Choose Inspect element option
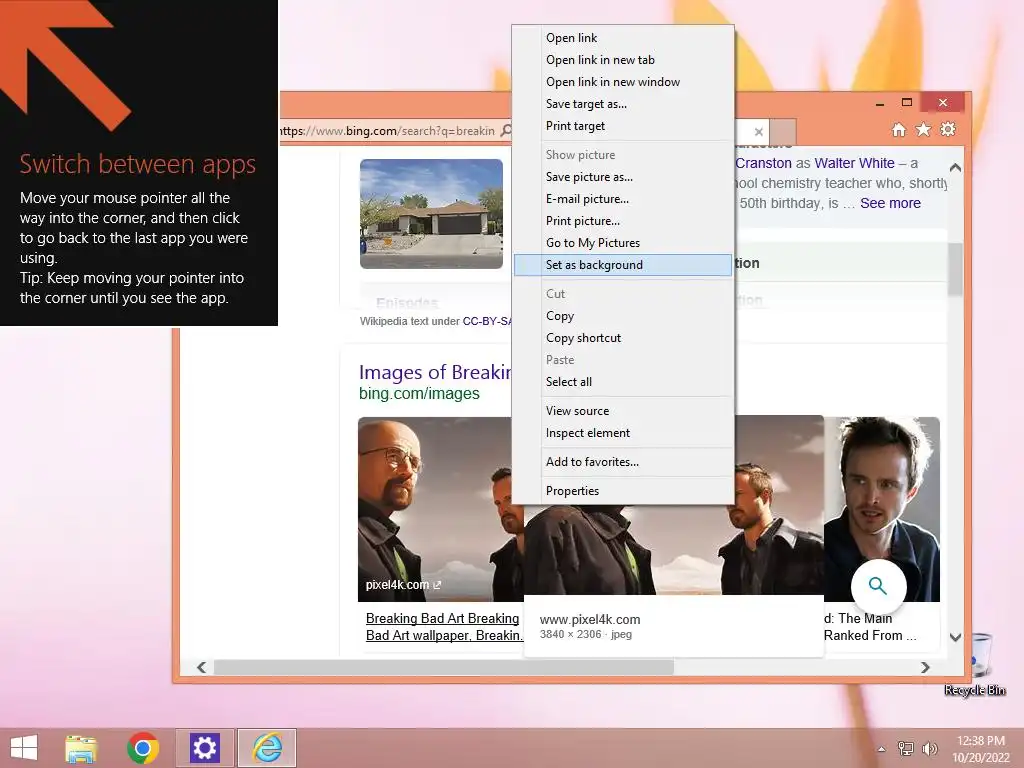The image size is (1024, 768). (x=622, y=433)
